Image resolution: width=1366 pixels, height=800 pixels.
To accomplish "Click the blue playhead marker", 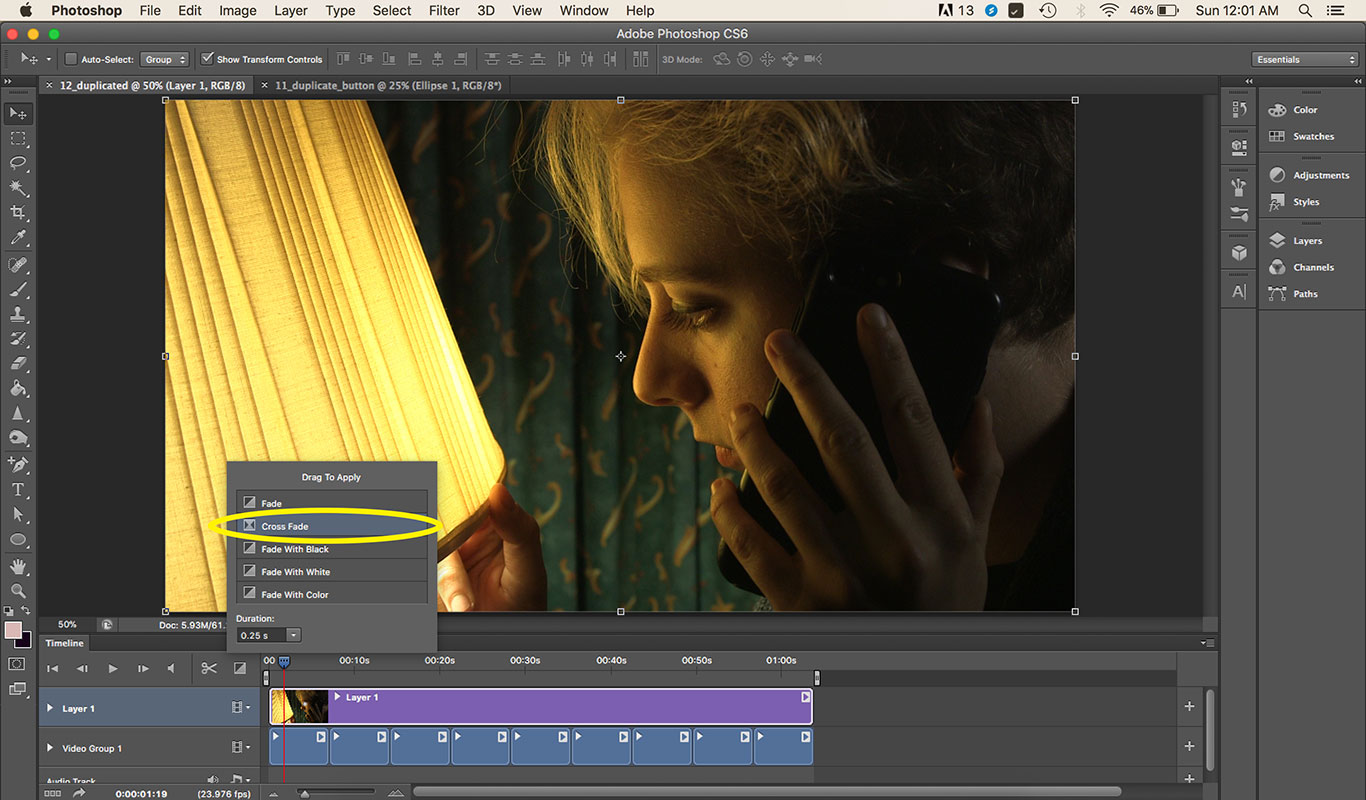I will (x=284, y=662).
